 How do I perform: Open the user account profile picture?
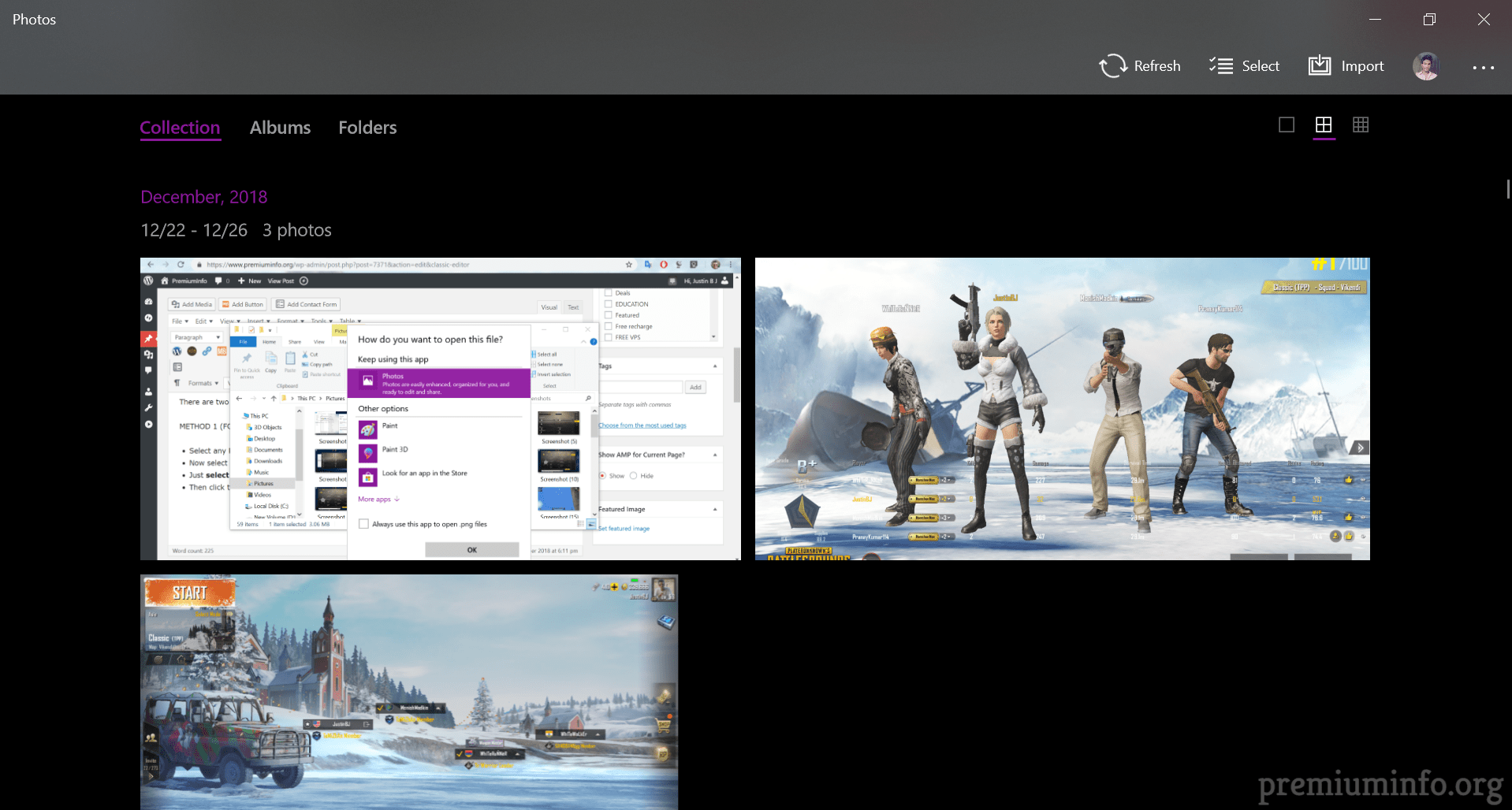(1426, 66)
